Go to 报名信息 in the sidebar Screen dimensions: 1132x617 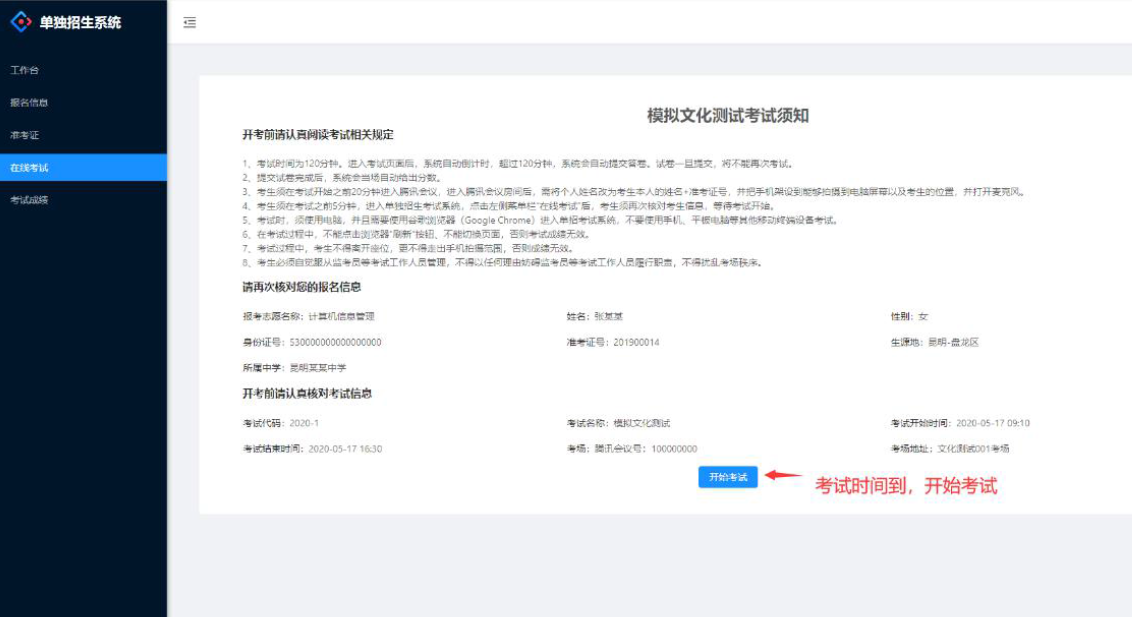[x=29, y=102]
